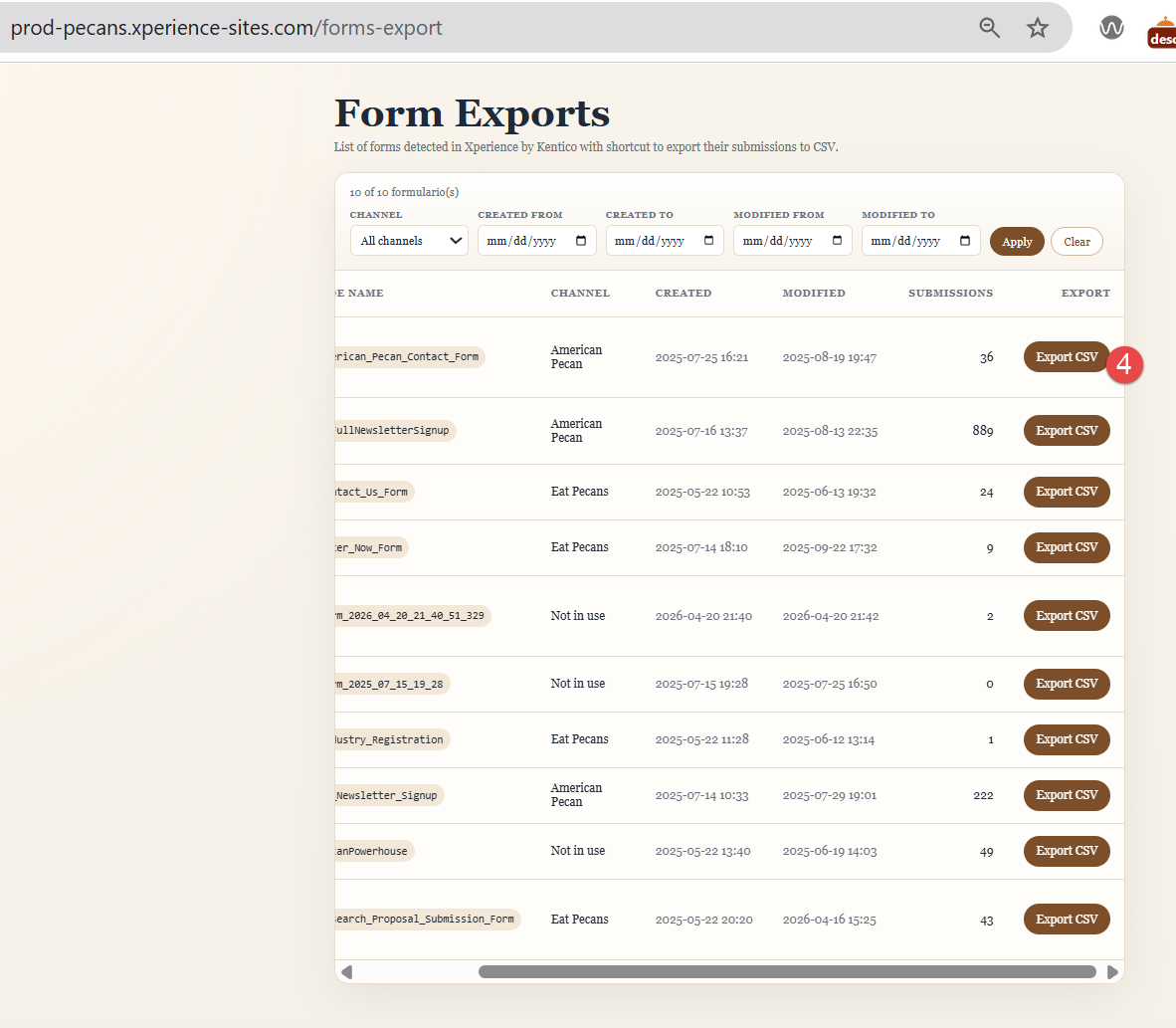
Task: Bookmark this page with the star icon
Action: [x=1038, y=28]
